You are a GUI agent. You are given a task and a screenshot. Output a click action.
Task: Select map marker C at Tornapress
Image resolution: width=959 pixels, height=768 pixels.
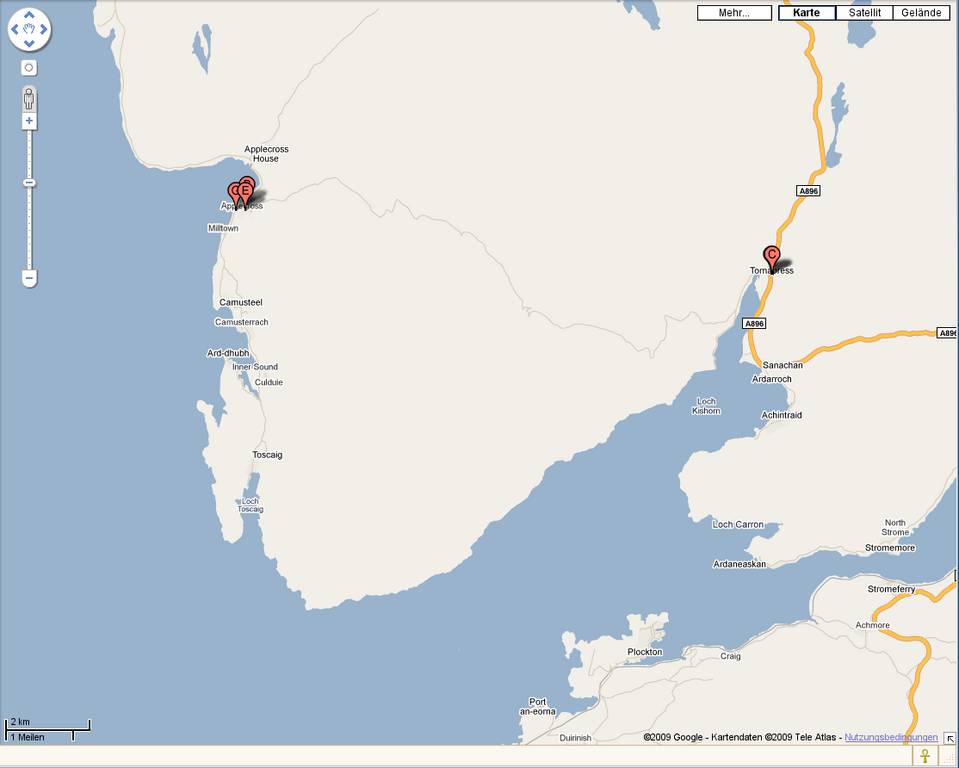[x=771, y=258]
